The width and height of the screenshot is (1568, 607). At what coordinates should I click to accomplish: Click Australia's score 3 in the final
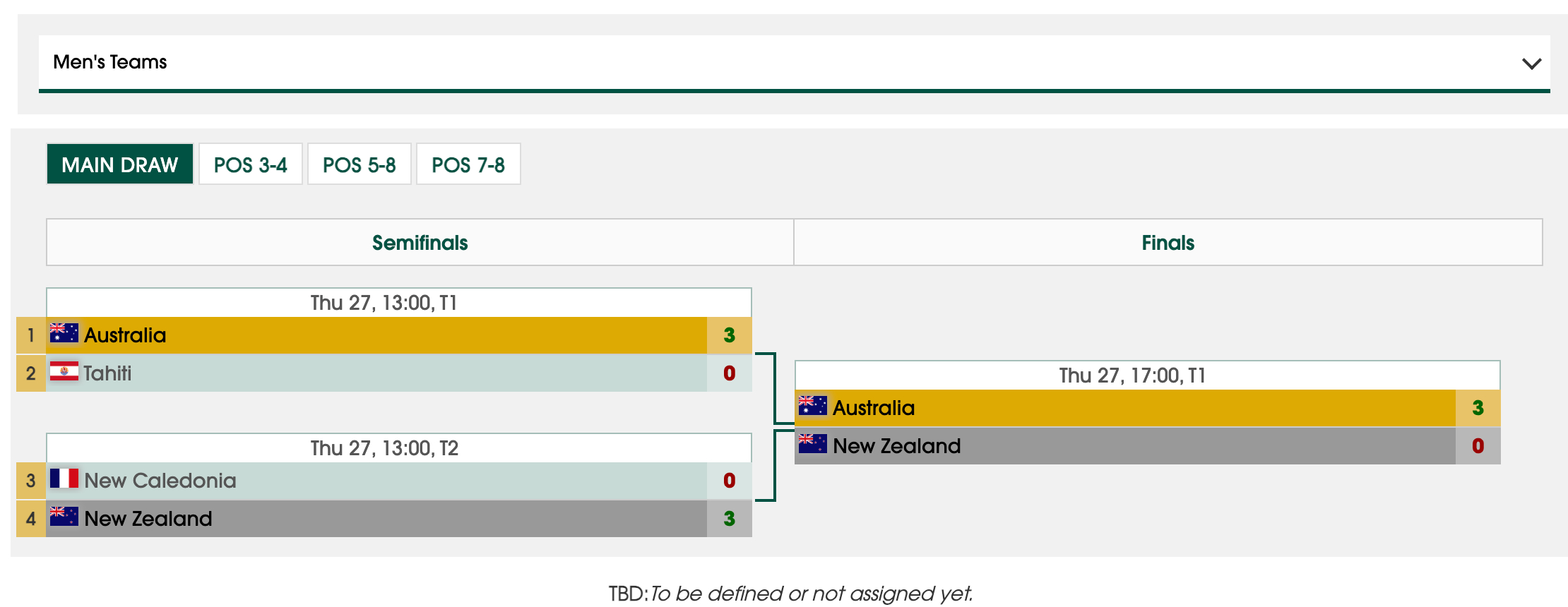(1478, 408)
